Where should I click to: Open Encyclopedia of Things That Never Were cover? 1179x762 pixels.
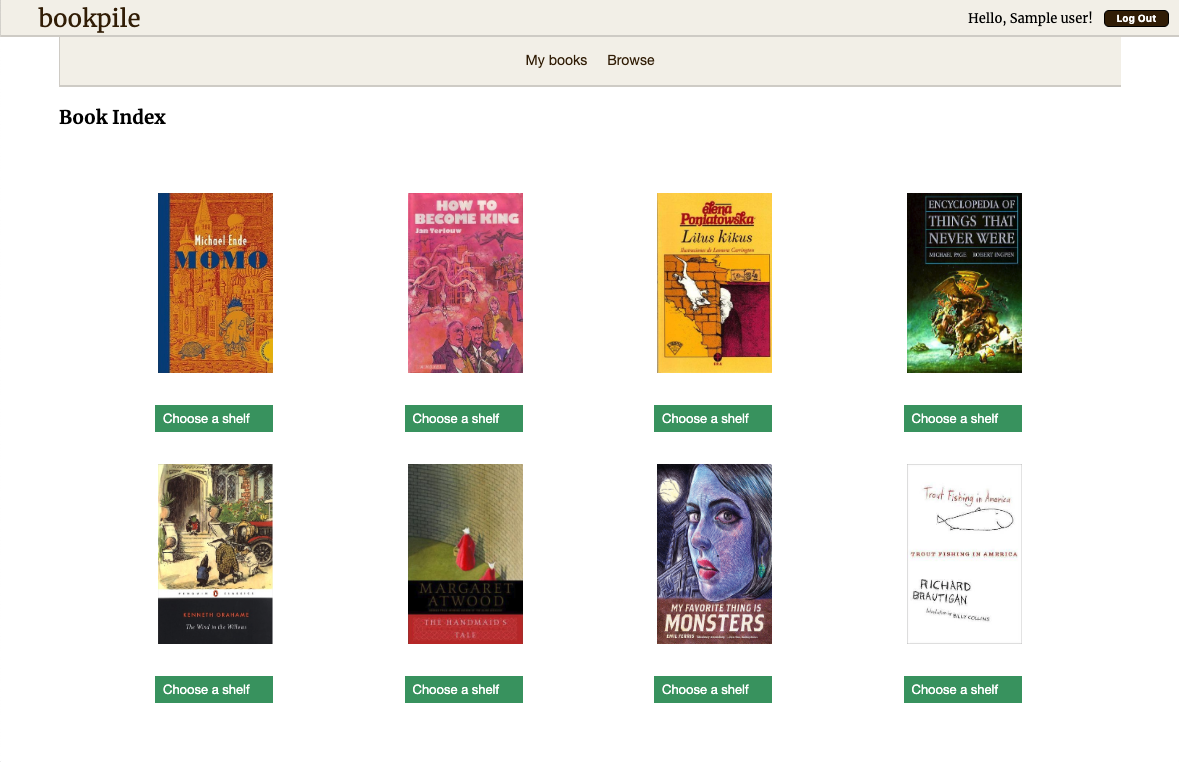[964, 283]
